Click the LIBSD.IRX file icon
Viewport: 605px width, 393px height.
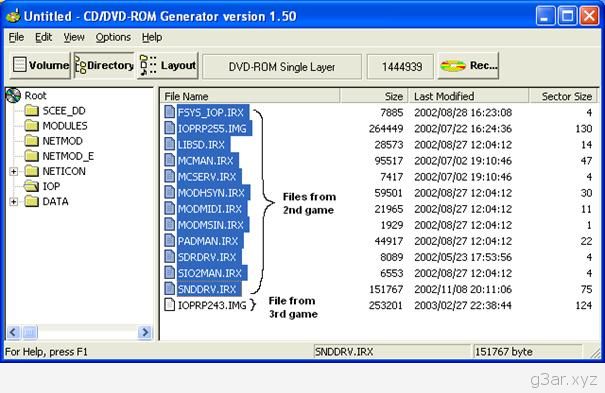pyautogui.click(x=169, y=144)
